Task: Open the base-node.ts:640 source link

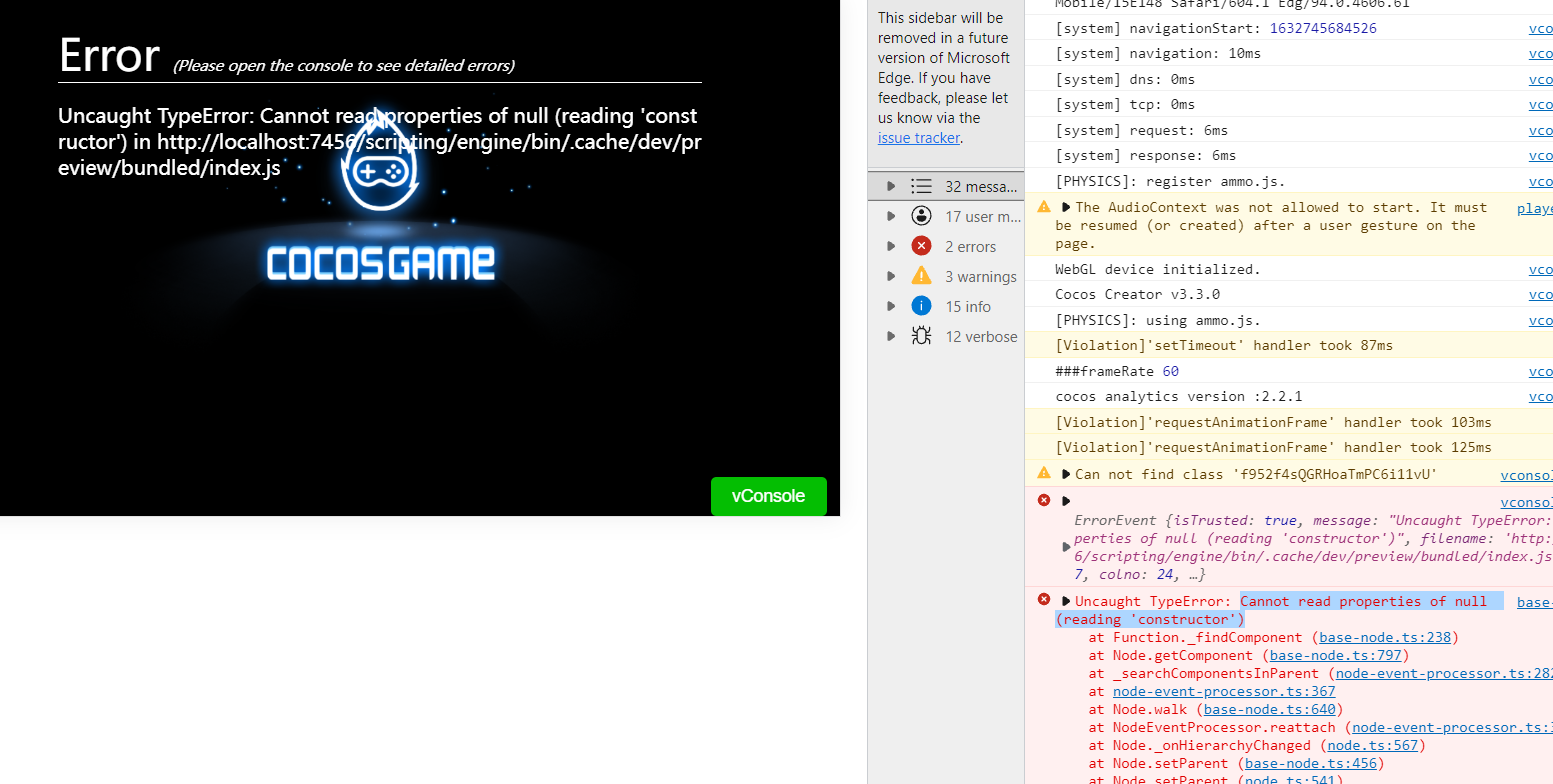Action: [1270, 709]
